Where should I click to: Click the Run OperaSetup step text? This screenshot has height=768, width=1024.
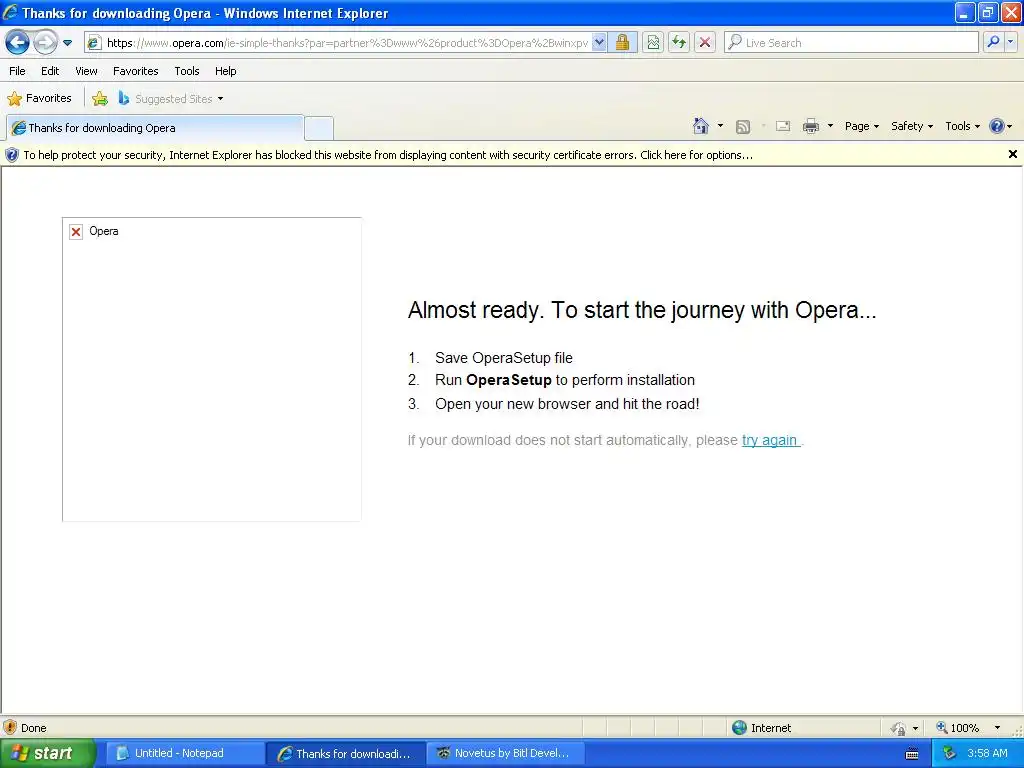[x=565, y=380]
